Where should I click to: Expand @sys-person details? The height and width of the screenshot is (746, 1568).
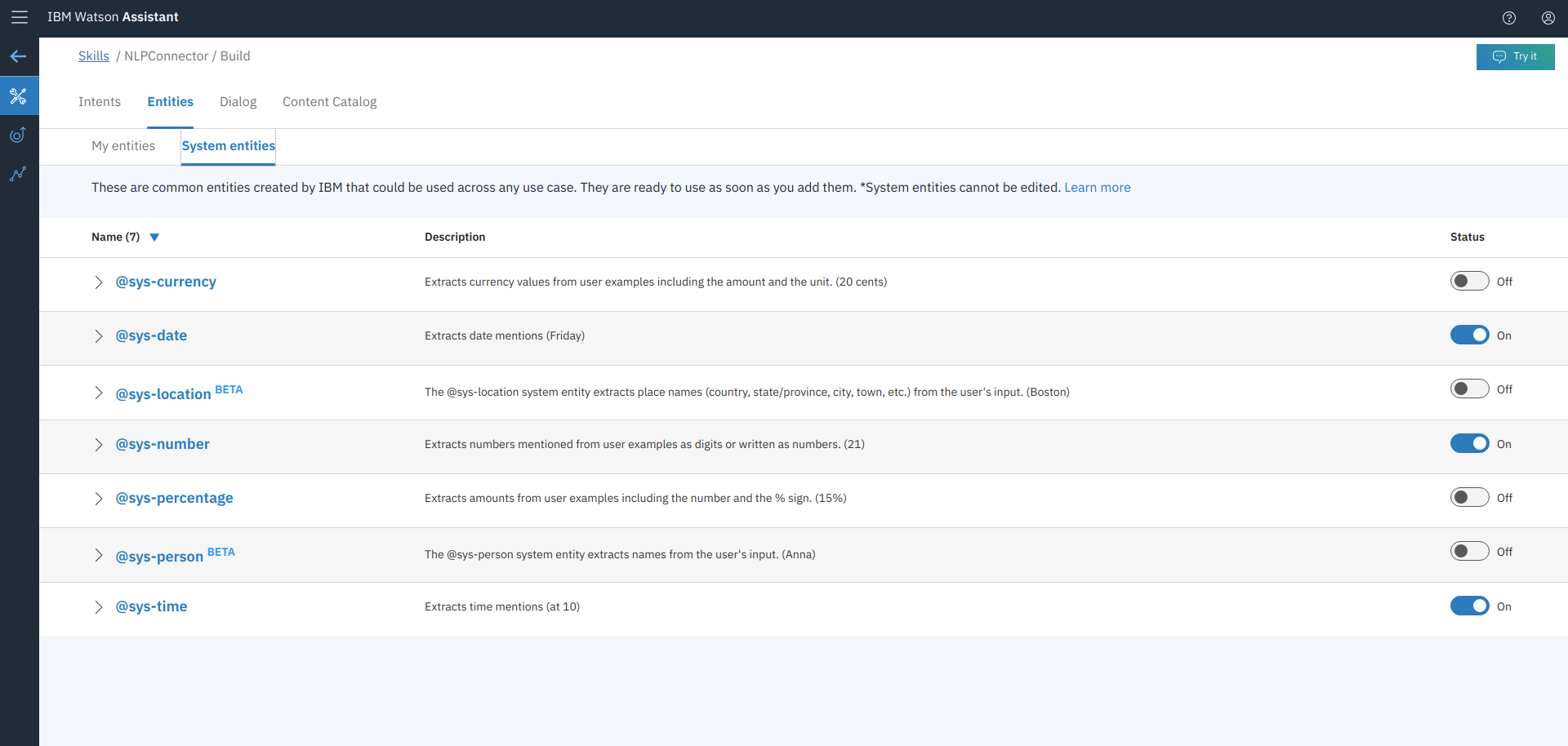pyautogui.click(x=99, y=555)
